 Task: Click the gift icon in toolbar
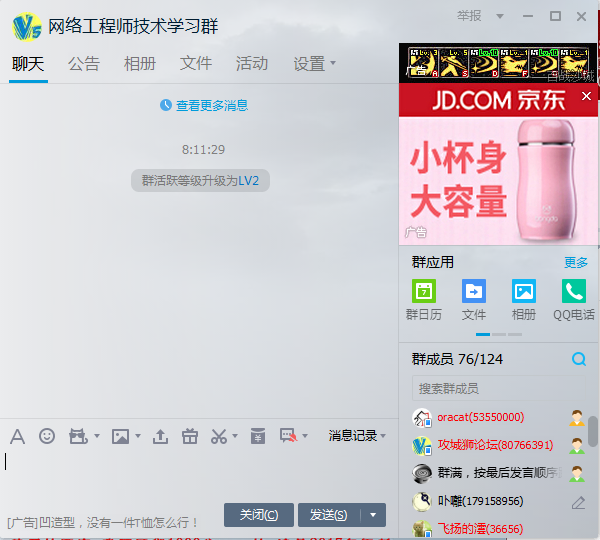[x=190, y=436]
